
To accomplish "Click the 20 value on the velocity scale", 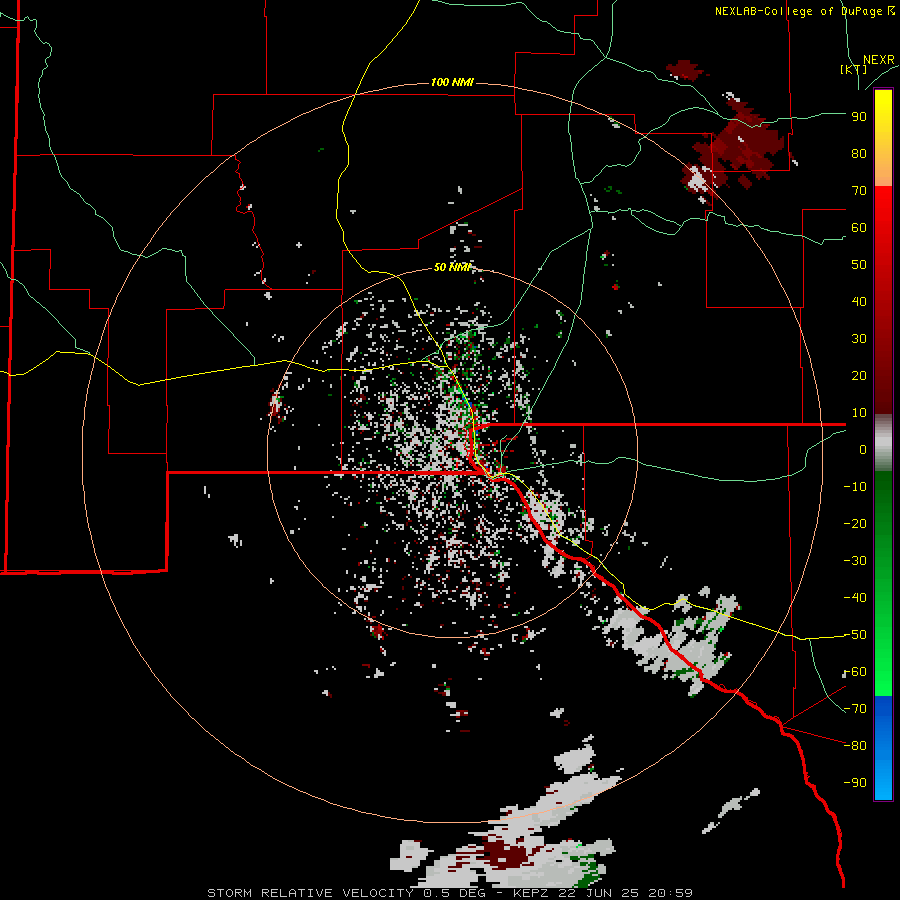I will [859, 375].
